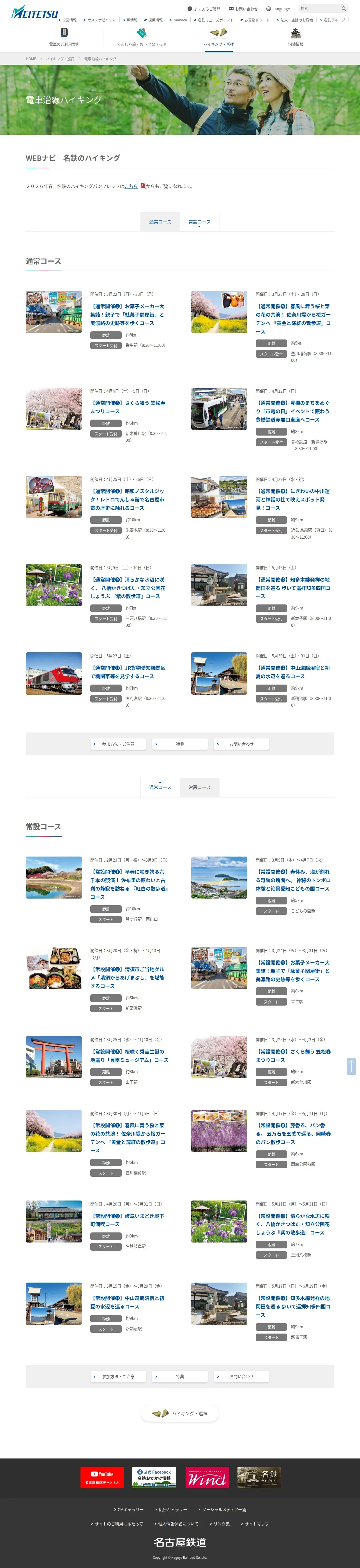
Task: Open YouTube 名古屋鉄道チャンネル banner
Action: (x=102, y=1477)
